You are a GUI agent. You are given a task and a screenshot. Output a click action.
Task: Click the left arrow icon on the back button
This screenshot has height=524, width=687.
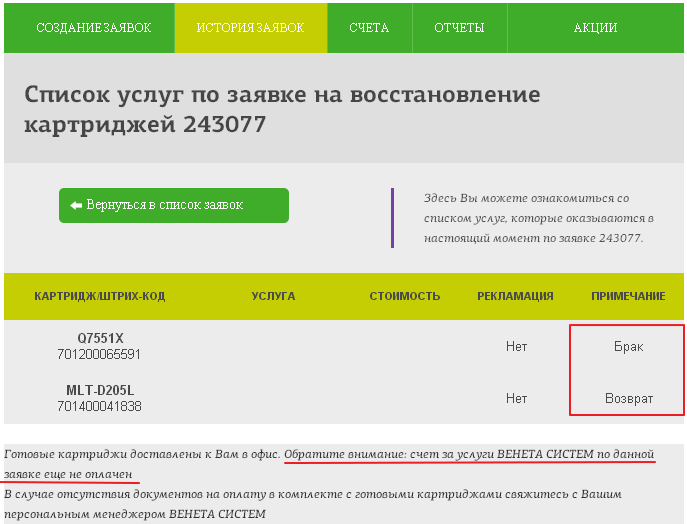75,205
